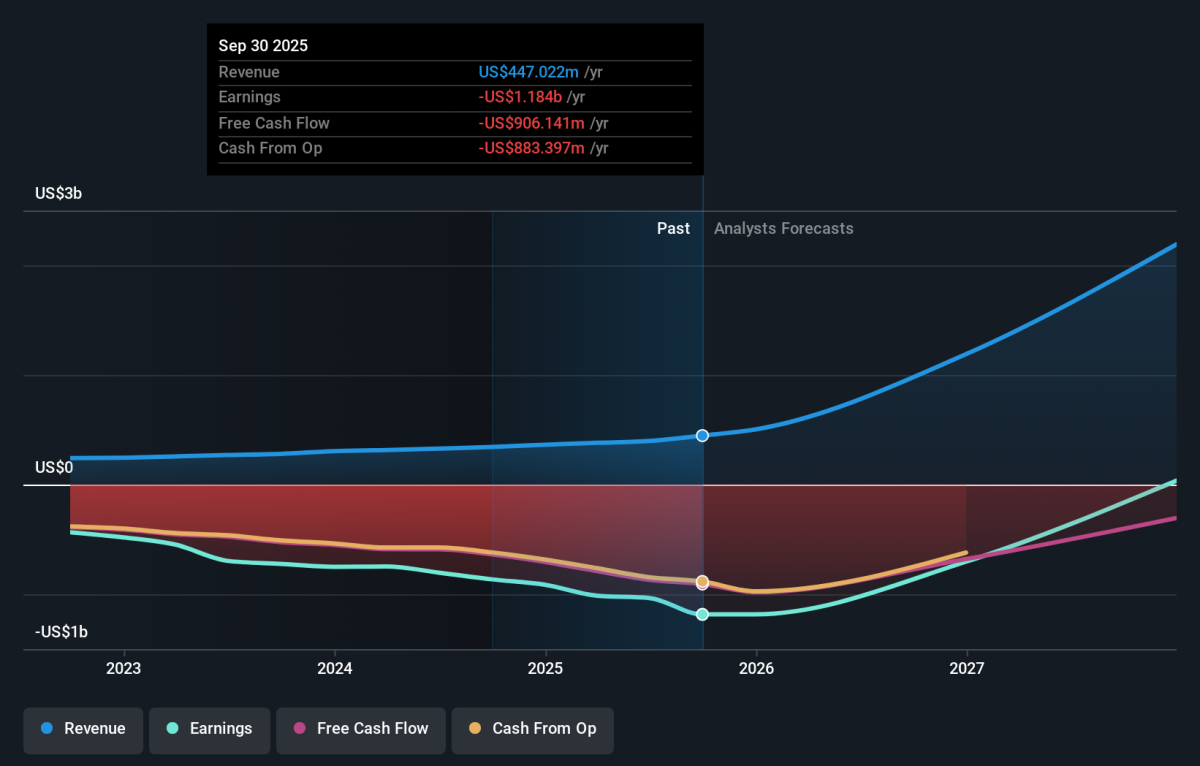Click the teal Earnings data point marker
This screenshot has width=1200, height=766.
702,614
